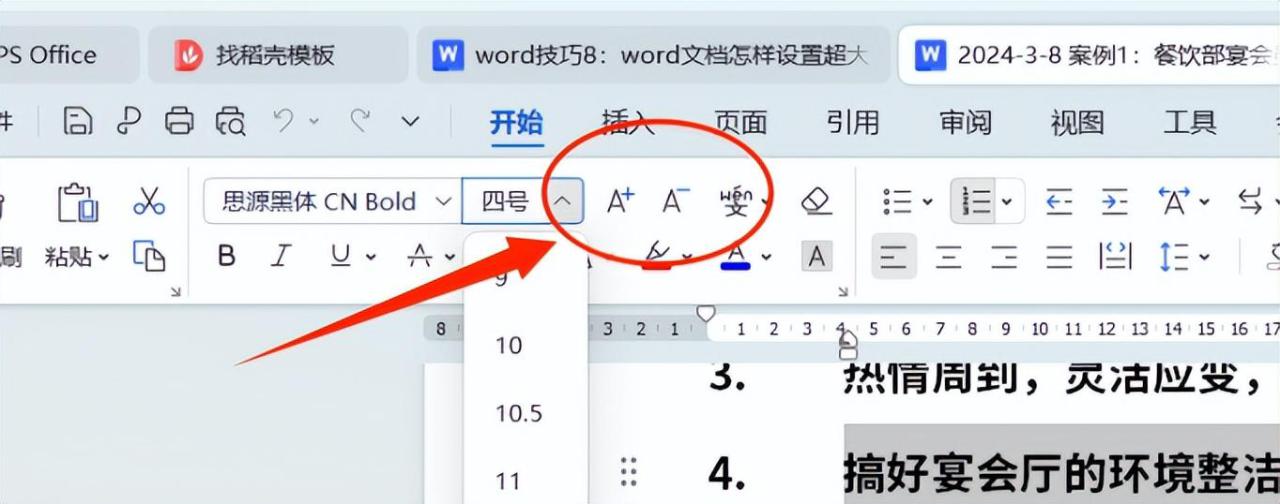This screenshot has width=1280, height=504.
Task: Open underline style dropdown arrow
Action: tap(371, 257)
